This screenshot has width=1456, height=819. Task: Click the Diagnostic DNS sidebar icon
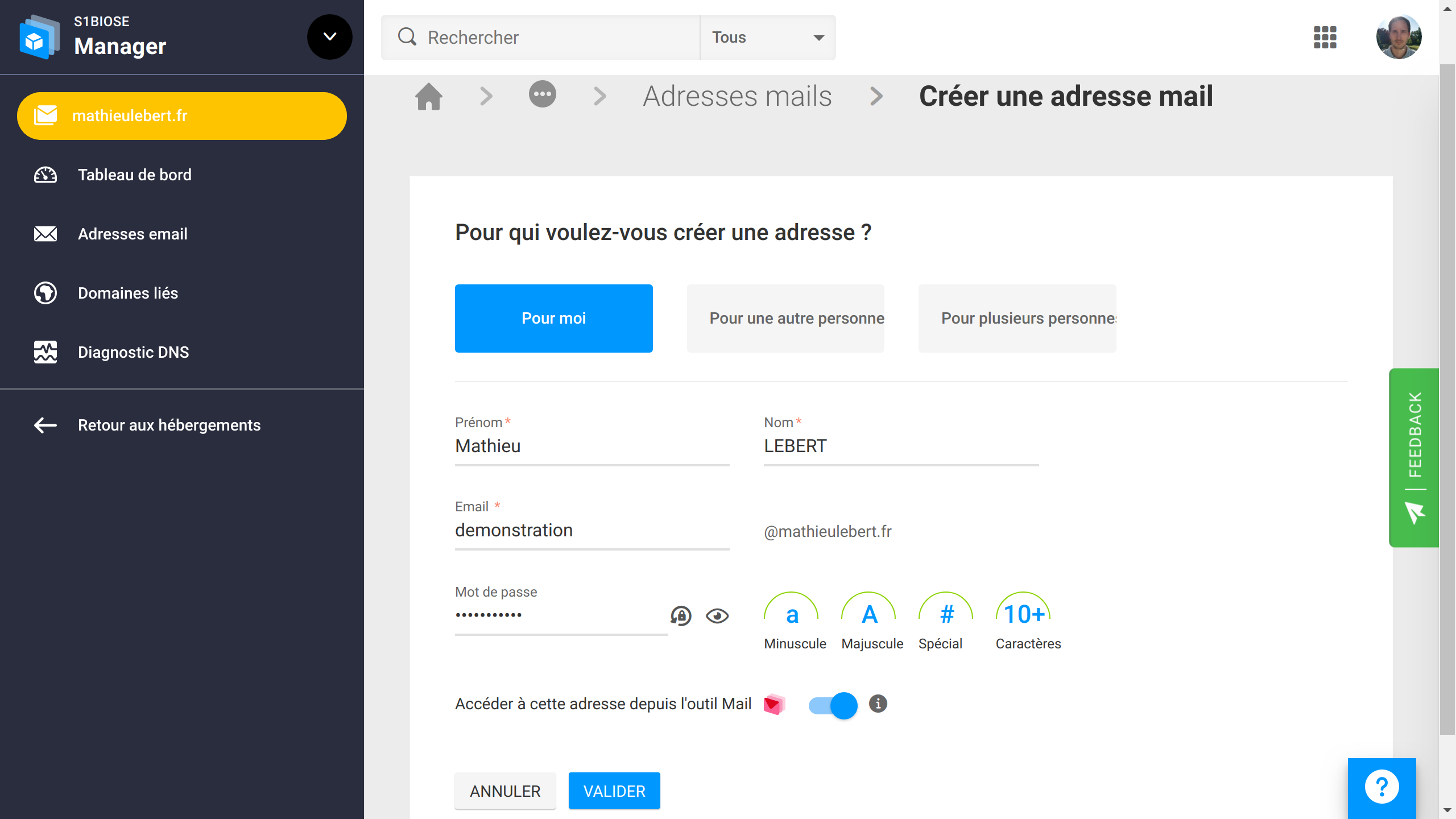[x=45, y=352]
